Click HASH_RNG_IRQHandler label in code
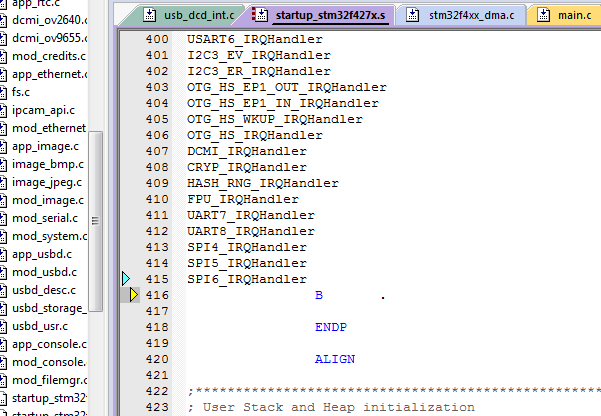601x416 pixels. click(x=263, y=183)
